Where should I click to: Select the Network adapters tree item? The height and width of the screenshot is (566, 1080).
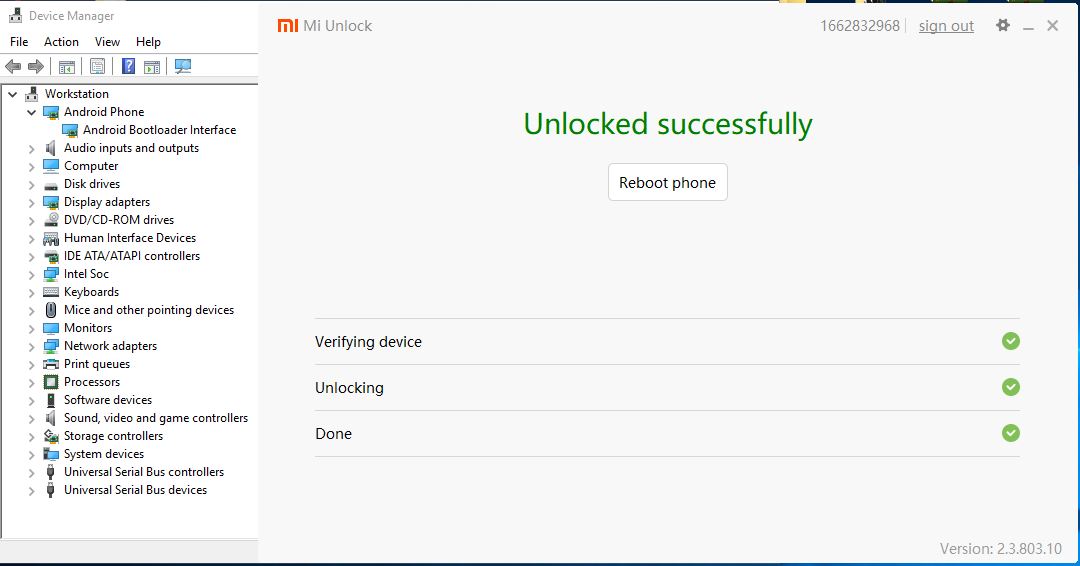tap(110, 346)
